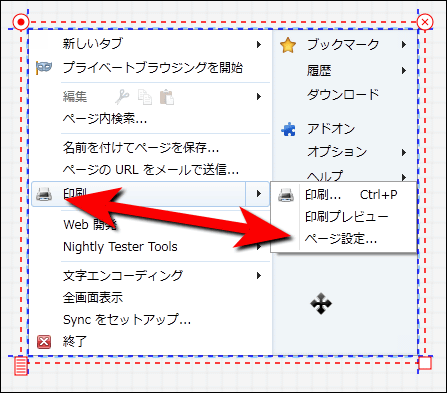
Task: Expand the ヘルプ submenu arrow
Action: [404, 177]
